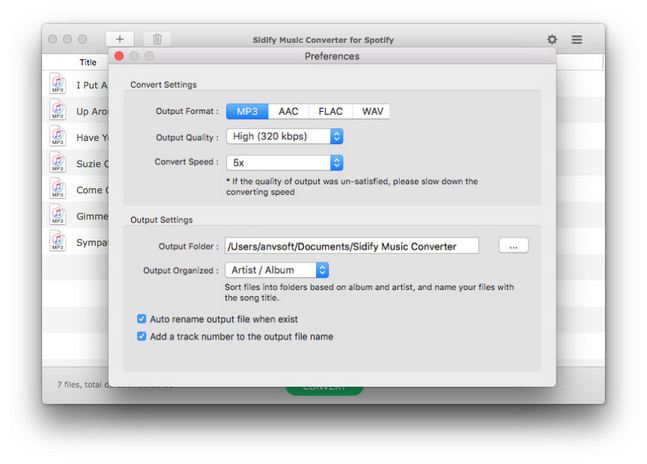
Task: Select MP3 file icon for 'Gimme' row
Action: pyautogui.click(x=58, y=214)
